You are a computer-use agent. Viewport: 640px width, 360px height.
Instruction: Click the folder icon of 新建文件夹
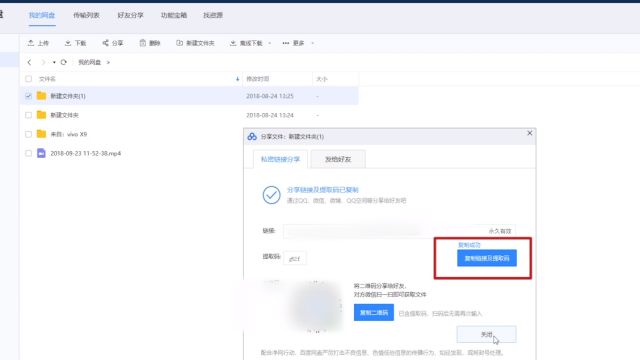(41, 115)
